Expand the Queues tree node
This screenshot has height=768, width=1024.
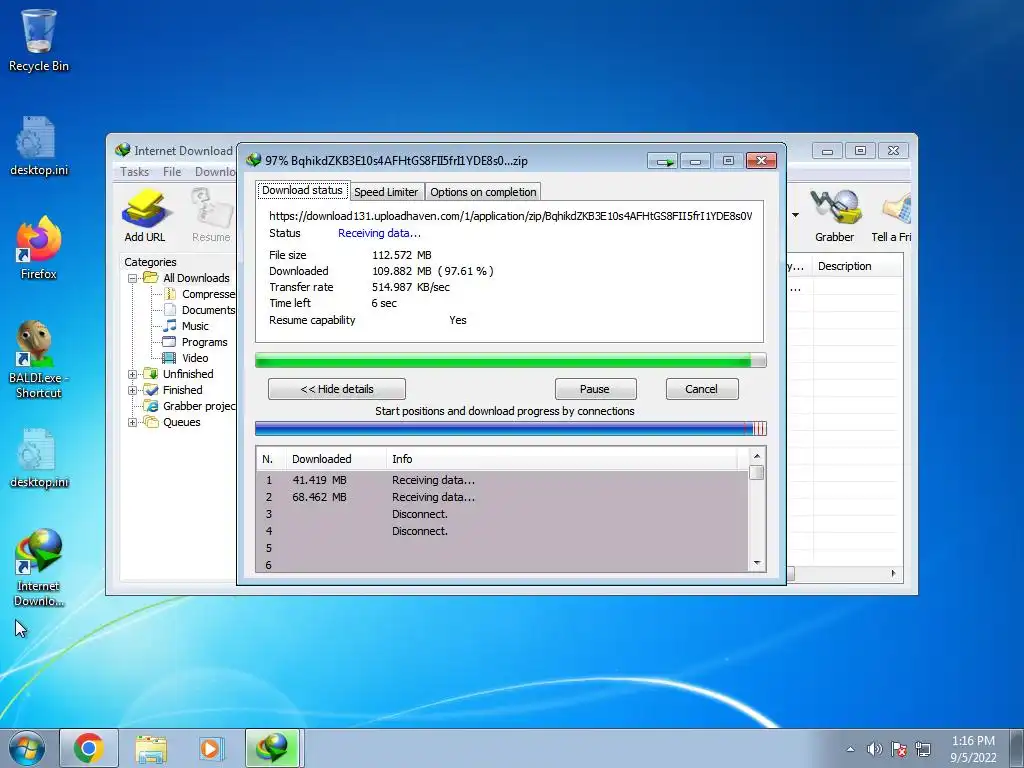point(133,422)
